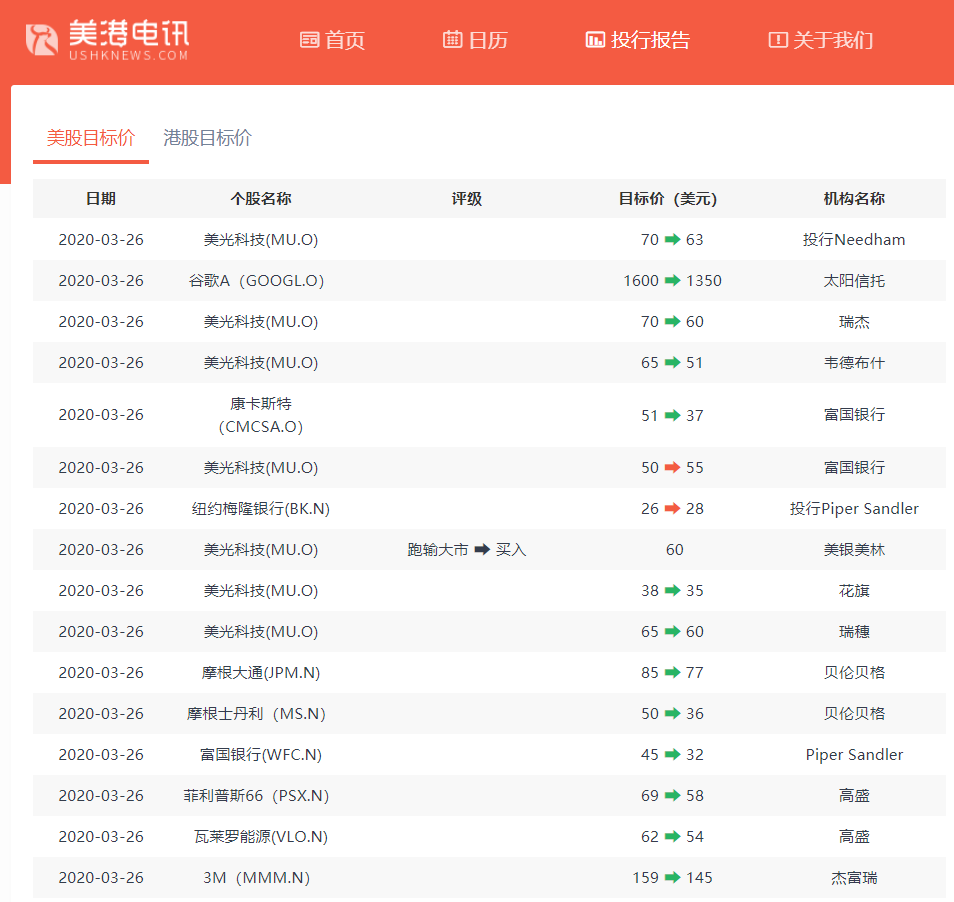Click the green arrow in 65 to 51
The height and width of the screenshot is (902, 954).
(672, 363)
